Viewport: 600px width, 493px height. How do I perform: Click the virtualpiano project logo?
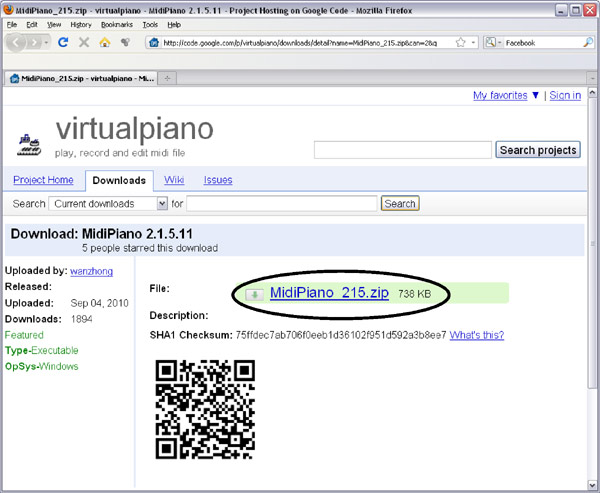(x=29, y=145)
